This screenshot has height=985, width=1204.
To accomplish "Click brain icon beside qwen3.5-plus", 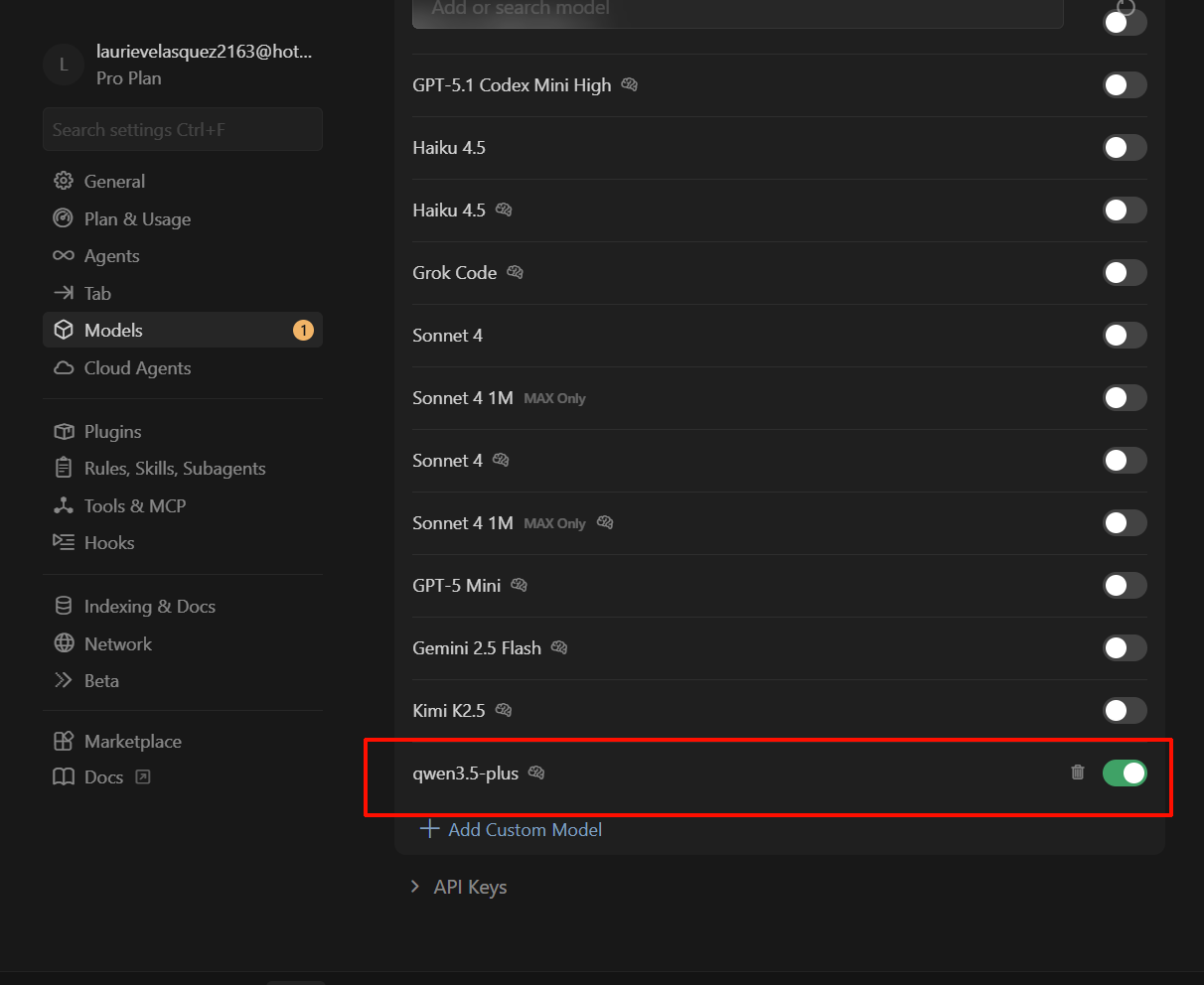I will [536, 773].
